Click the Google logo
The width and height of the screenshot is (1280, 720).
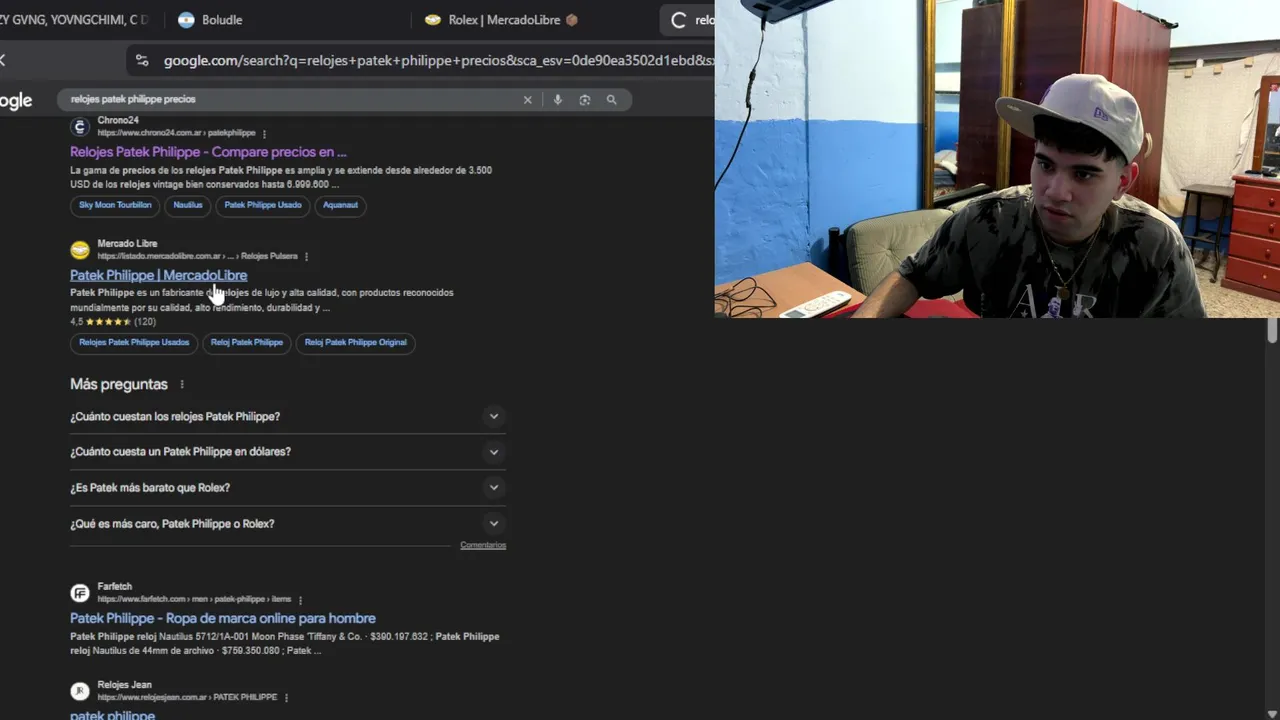(x=15, y=100)
